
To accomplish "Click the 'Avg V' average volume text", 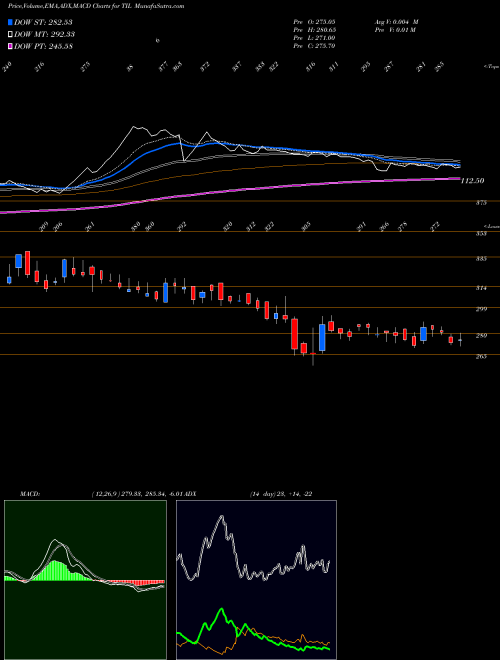I will point(396,22).
